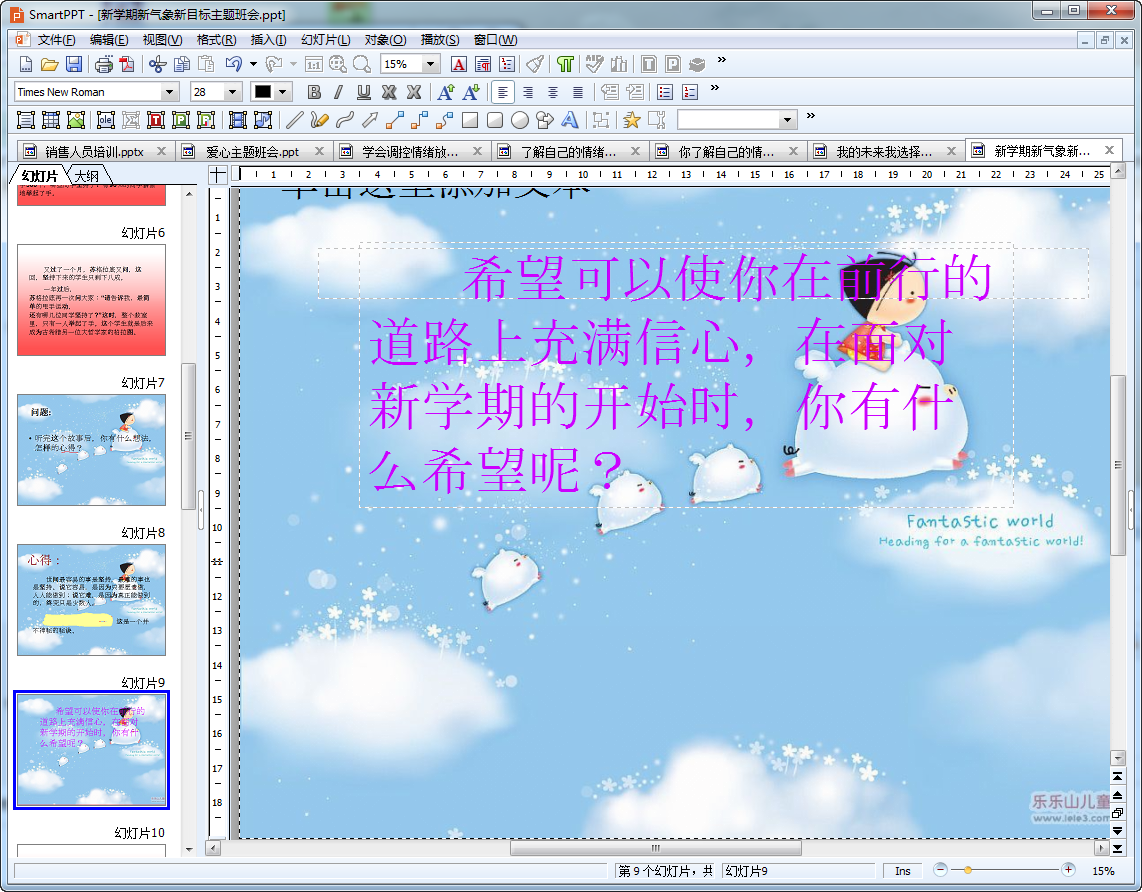Print the presentation

click(x=103, y=65)
